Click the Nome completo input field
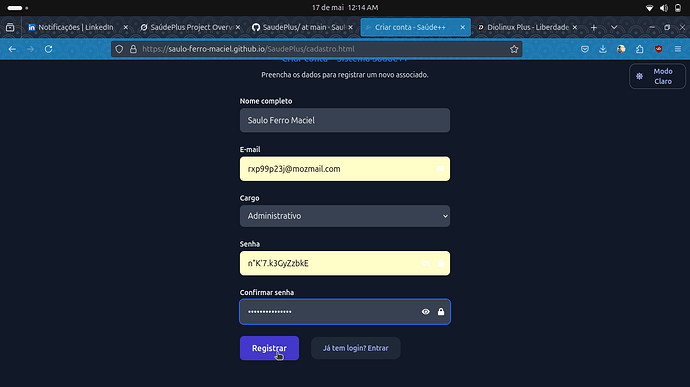This screenshot has height=387, width=690. tap(345, 120)
